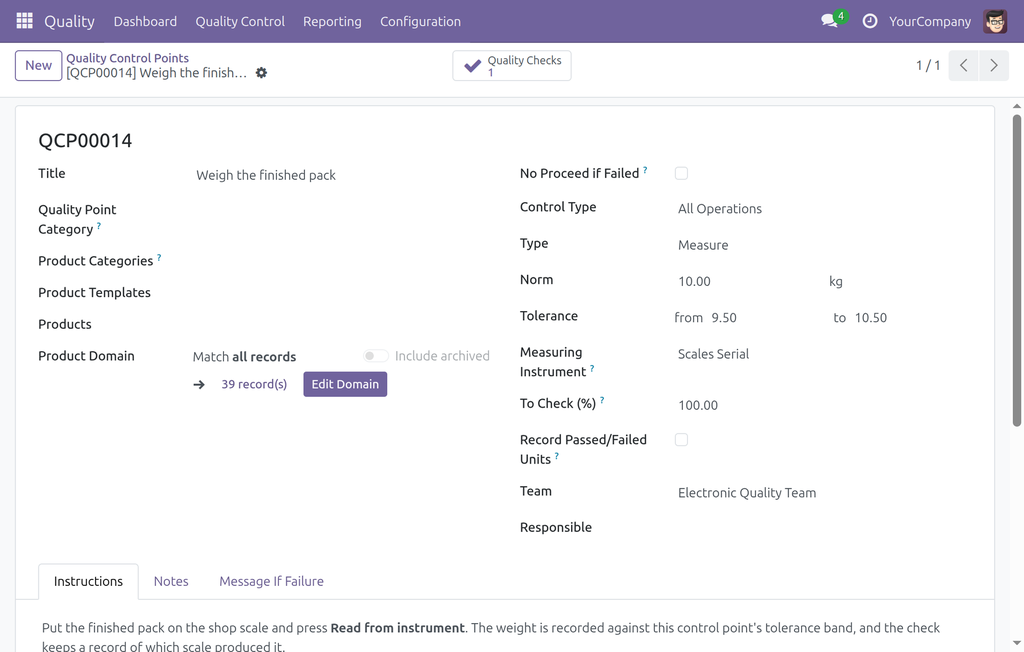Open the Control Type dropdown
Viewport: 1024px width, 652px height.
click(x=823, y=208)
